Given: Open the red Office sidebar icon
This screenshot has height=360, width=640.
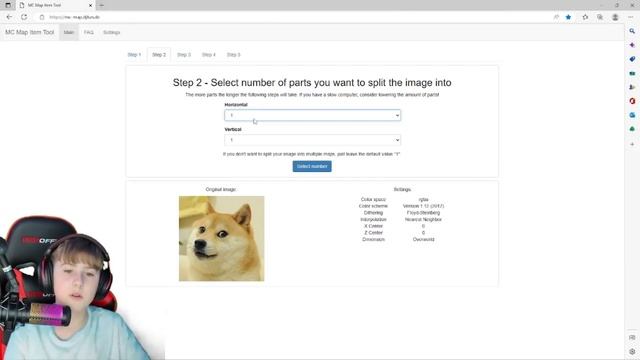Looking at the screenshot, I should (x=632, y=101).
